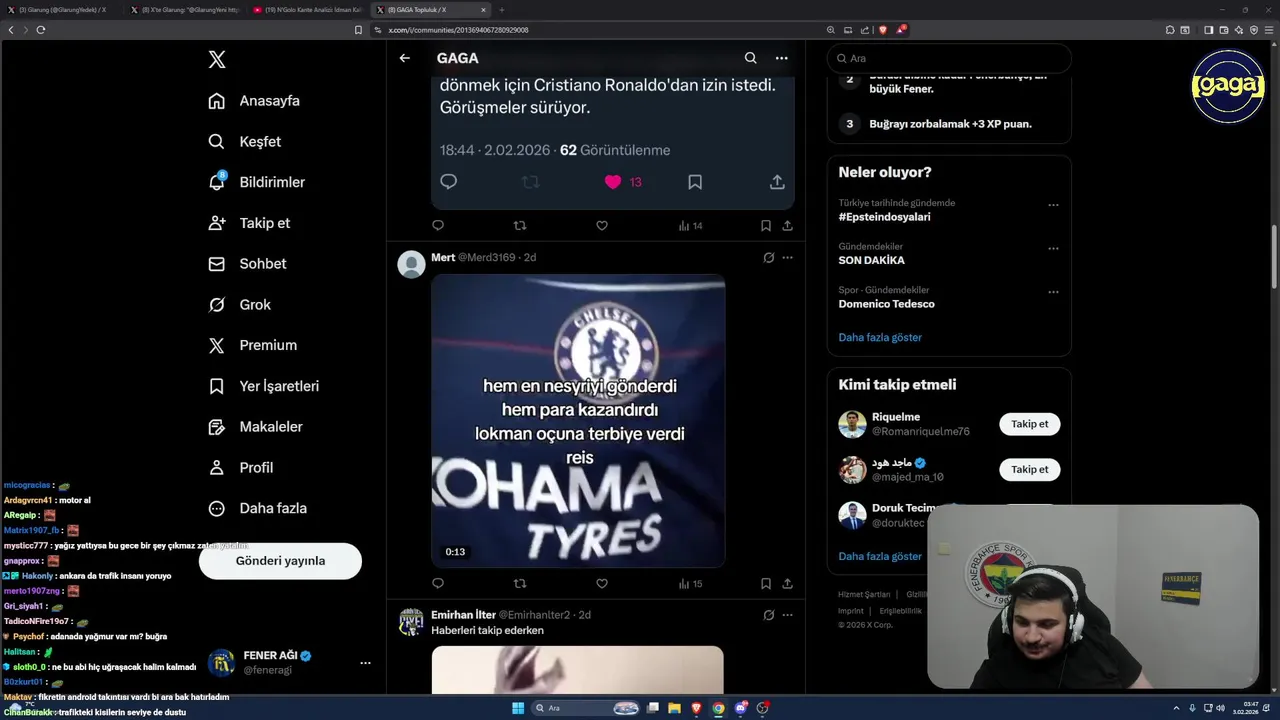
Task: Bookmark Mert's Chelsea video post
Action: (x=766, y=584)
